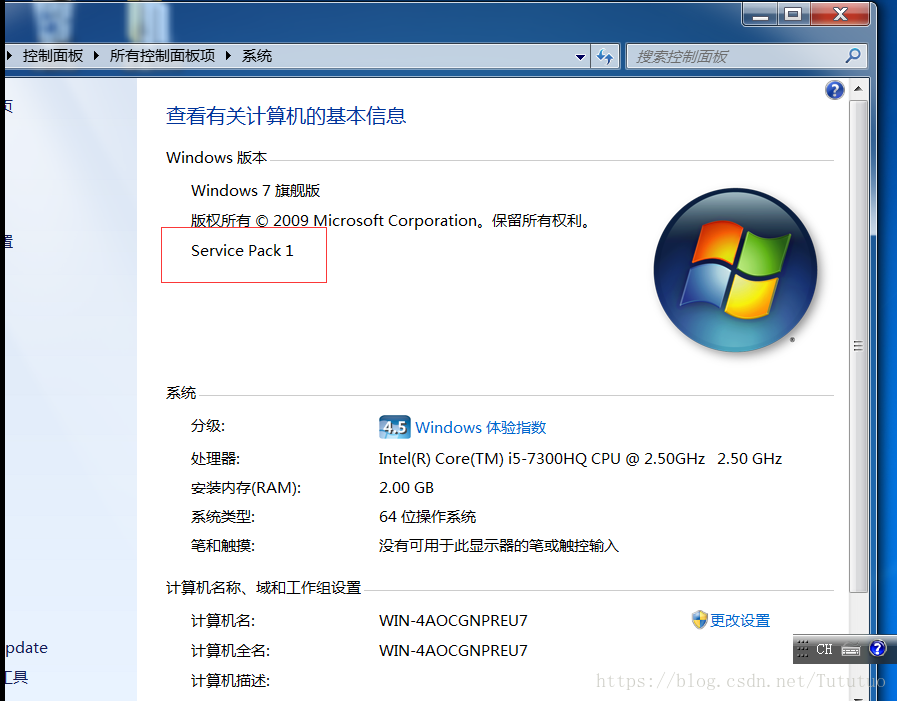Click the 安装内存(RAM) label
Viewport: 897px width, 701px height.
pos(245,488)
